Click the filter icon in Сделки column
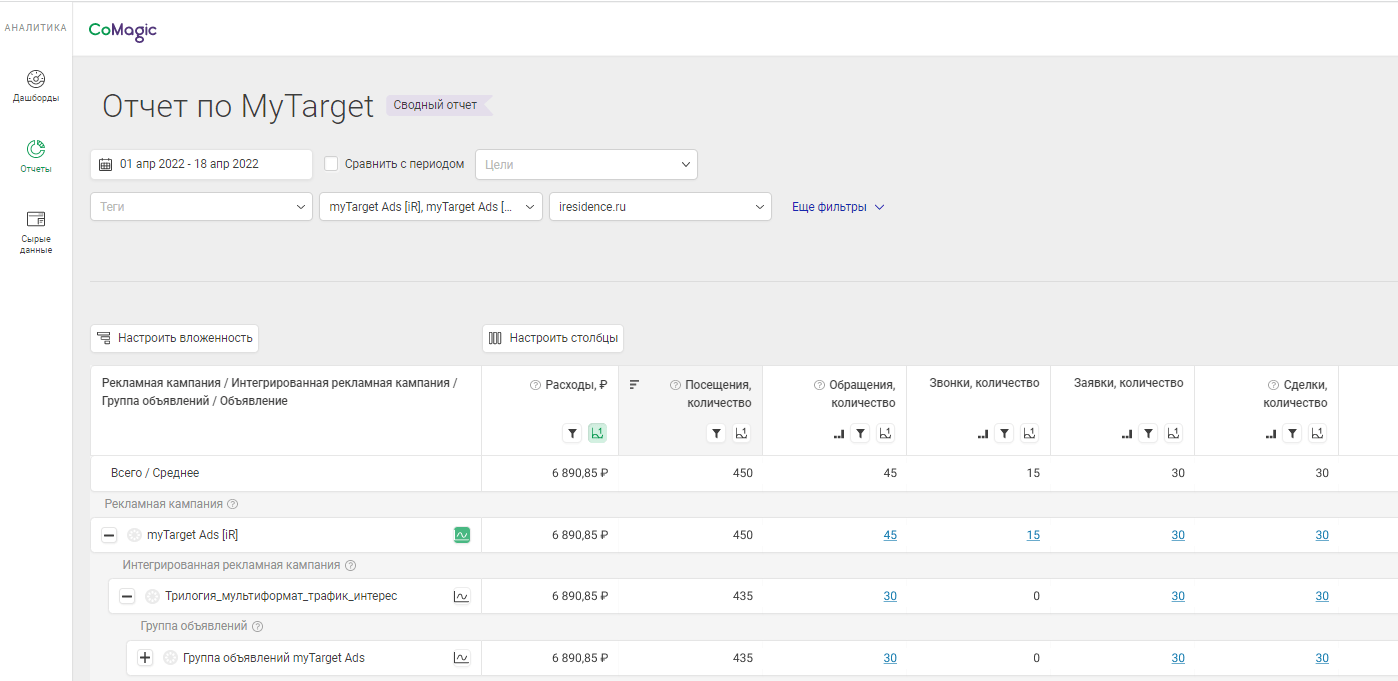Screen dimensions: 1398x681 pyautogui.click(x=1292, y=433)
